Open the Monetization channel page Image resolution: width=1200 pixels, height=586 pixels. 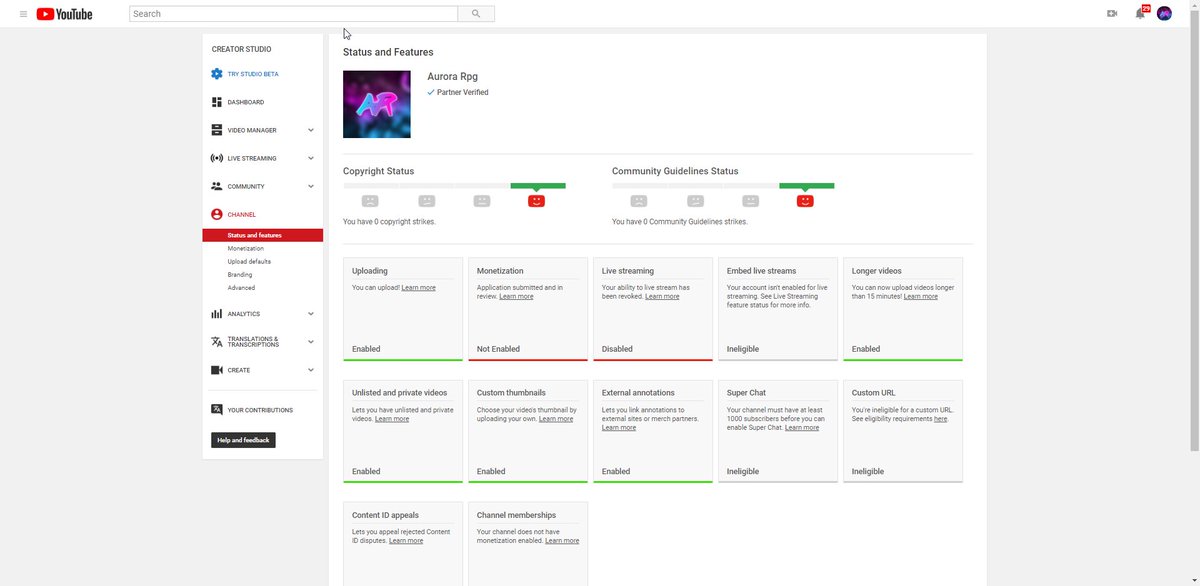click(x=246, y=248)
